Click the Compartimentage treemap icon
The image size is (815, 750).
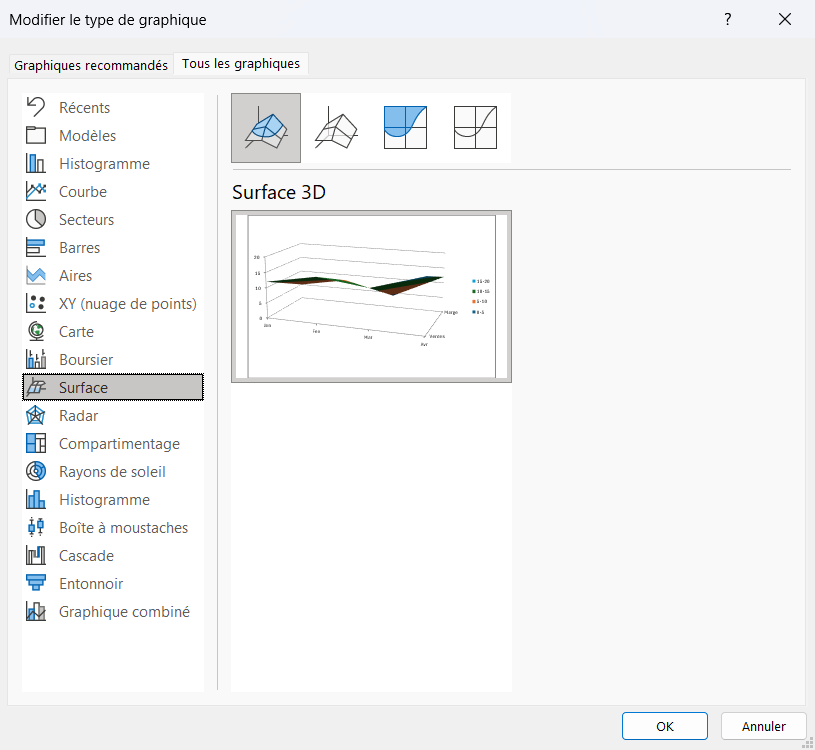(x=36, y=443)
